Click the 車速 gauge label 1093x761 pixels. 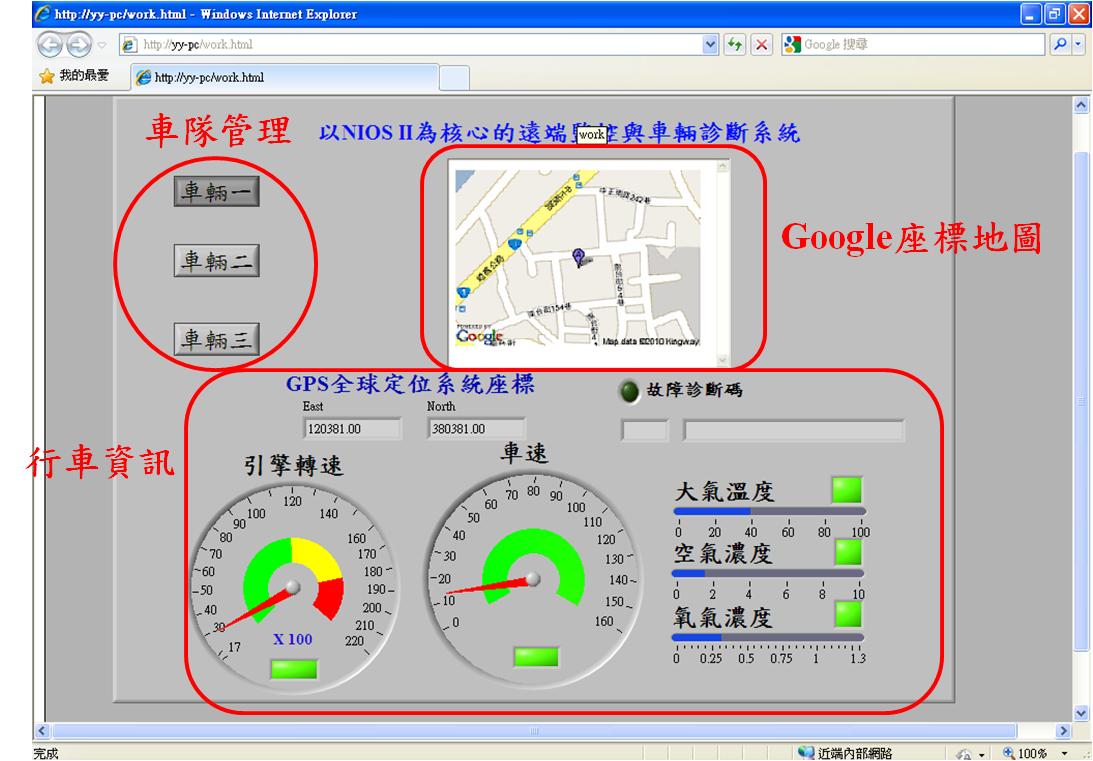(x=524, y=454)
